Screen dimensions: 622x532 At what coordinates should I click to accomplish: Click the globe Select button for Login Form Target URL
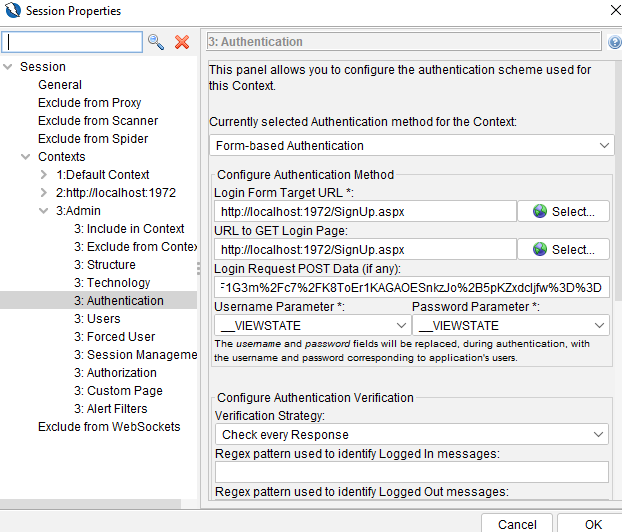click(563, 211)
